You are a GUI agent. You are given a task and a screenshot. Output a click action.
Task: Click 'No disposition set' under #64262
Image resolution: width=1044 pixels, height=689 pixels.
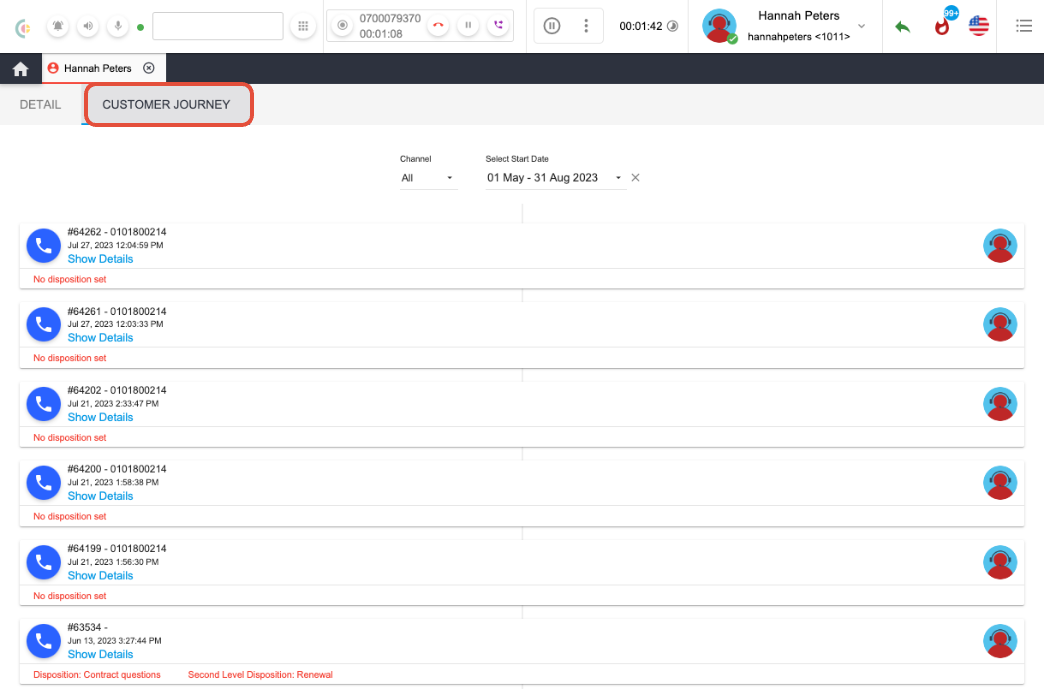click(70, 279)
